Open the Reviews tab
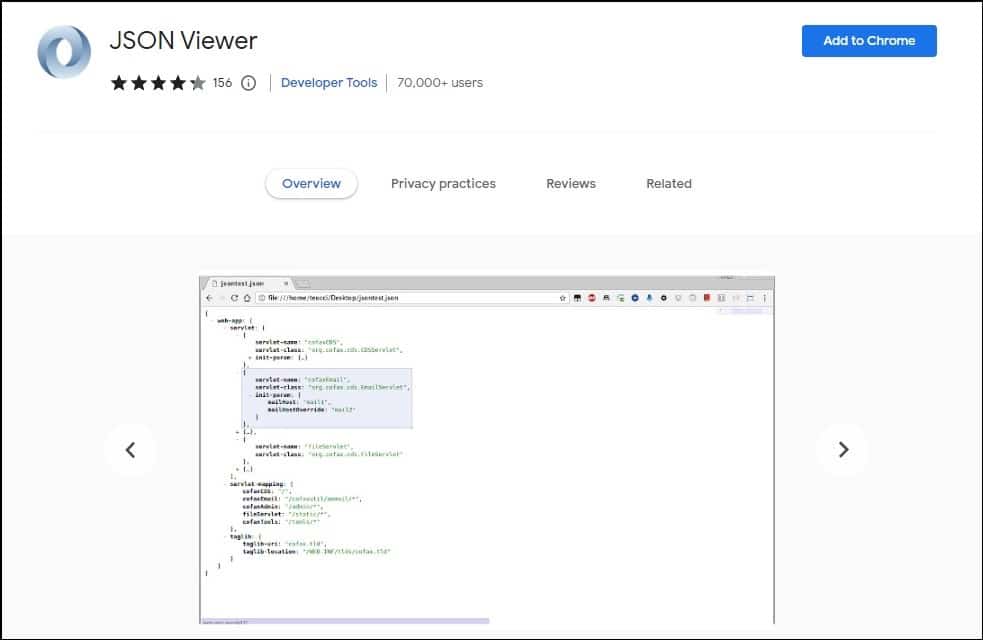 click(x=570, y=184)
